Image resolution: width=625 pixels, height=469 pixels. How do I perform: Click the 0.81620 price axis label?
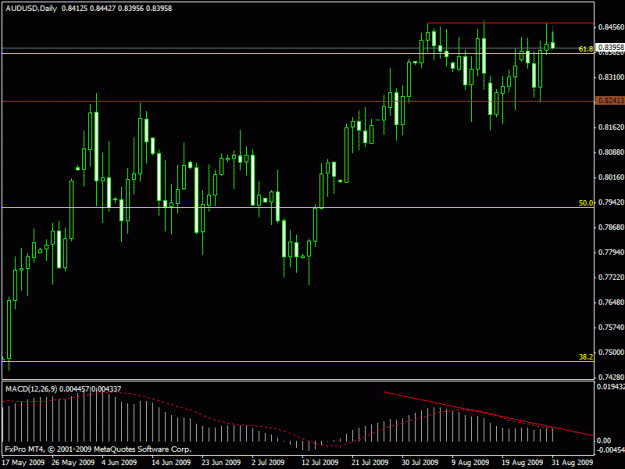click(x=611, y=127)
